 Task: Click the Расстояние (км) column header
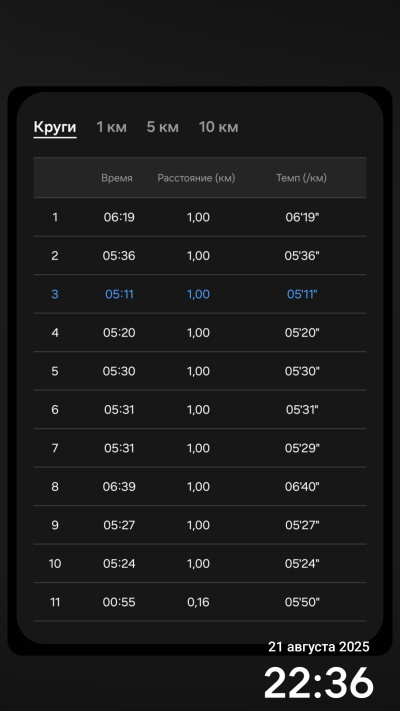[196, 178]
